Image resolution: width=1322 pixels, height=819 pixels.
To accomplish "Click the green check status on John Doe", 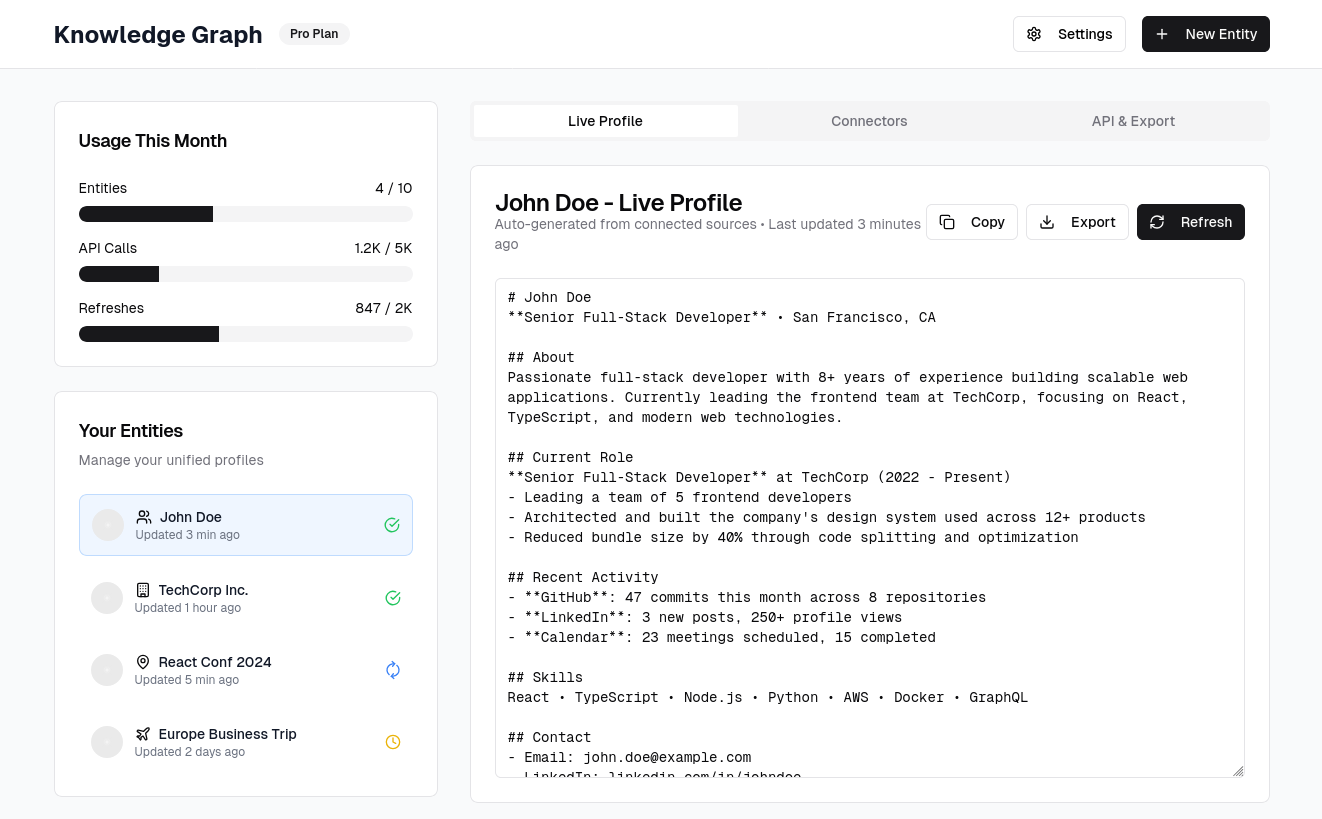I will click(x=392, y=525).
